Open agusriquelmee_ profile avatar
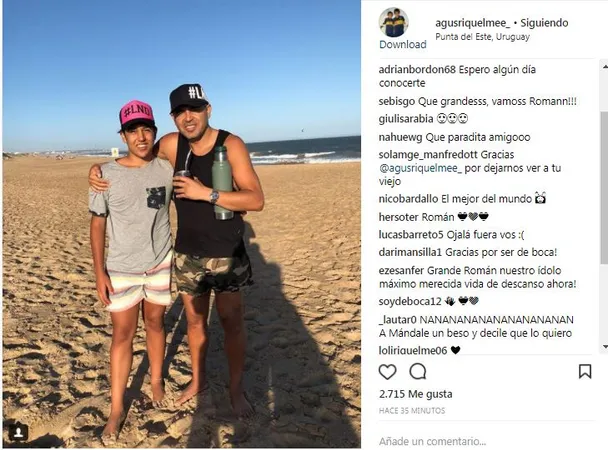Viewport: 608px width, 450px height. (x=393, y=23)
